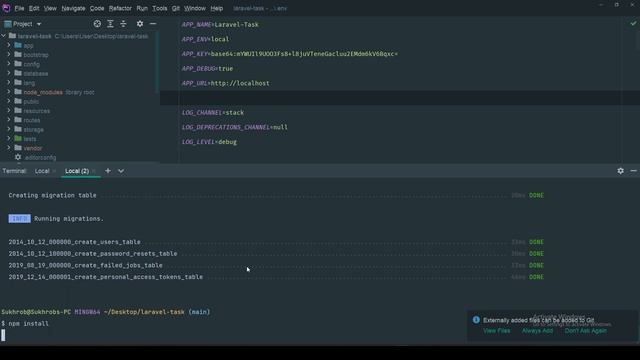Expand the storage folder
This screenshot has height=360, width=640.
coord(9,129)
